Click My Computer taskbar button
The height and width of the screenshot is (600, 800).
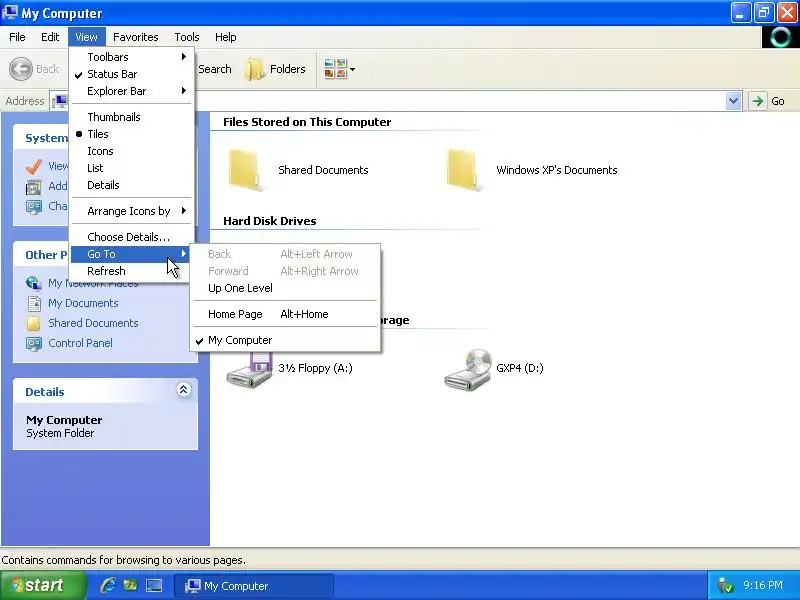[x=254, y=586]
